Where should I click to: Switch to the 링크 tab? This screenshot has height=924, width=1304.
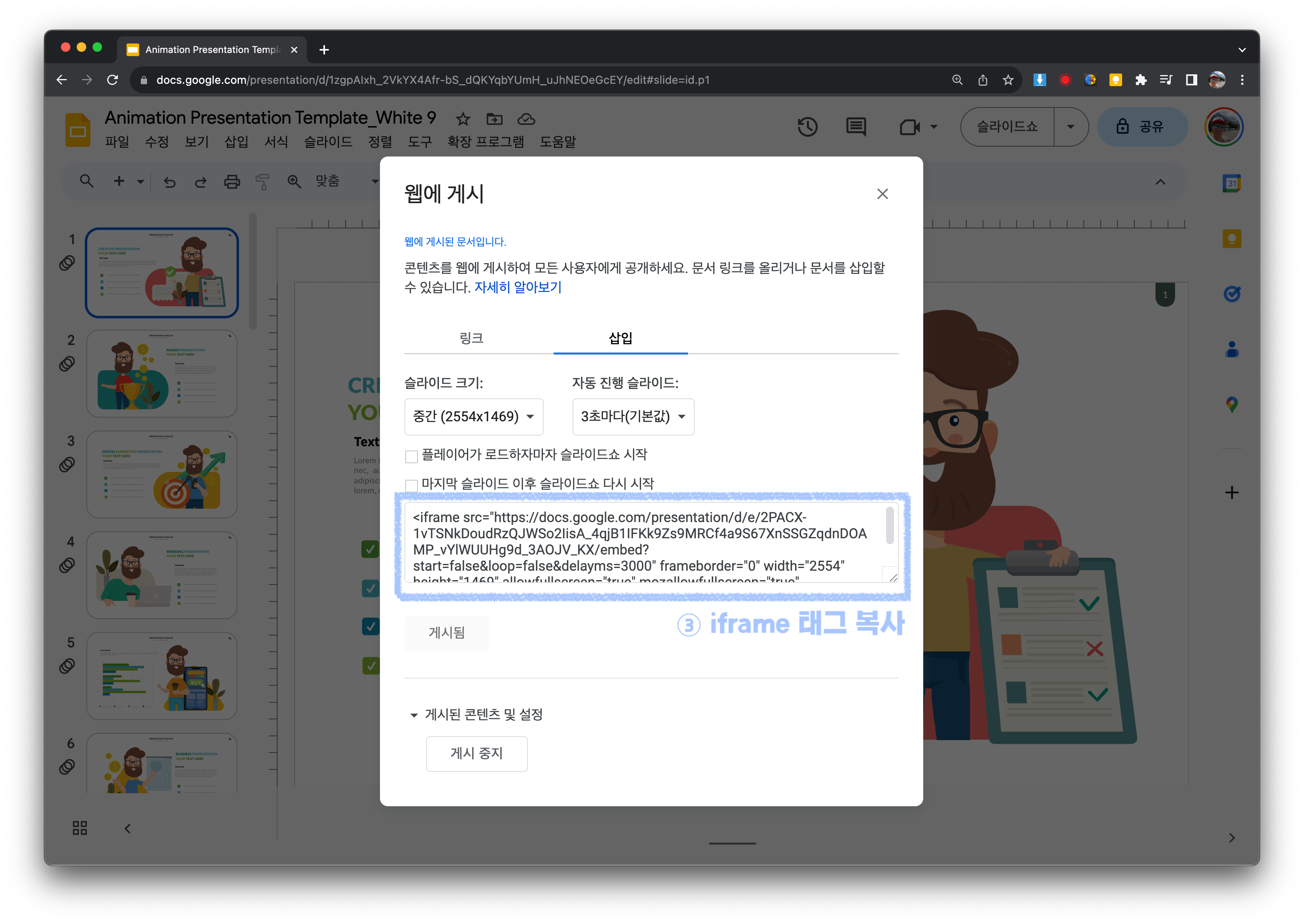471,339
